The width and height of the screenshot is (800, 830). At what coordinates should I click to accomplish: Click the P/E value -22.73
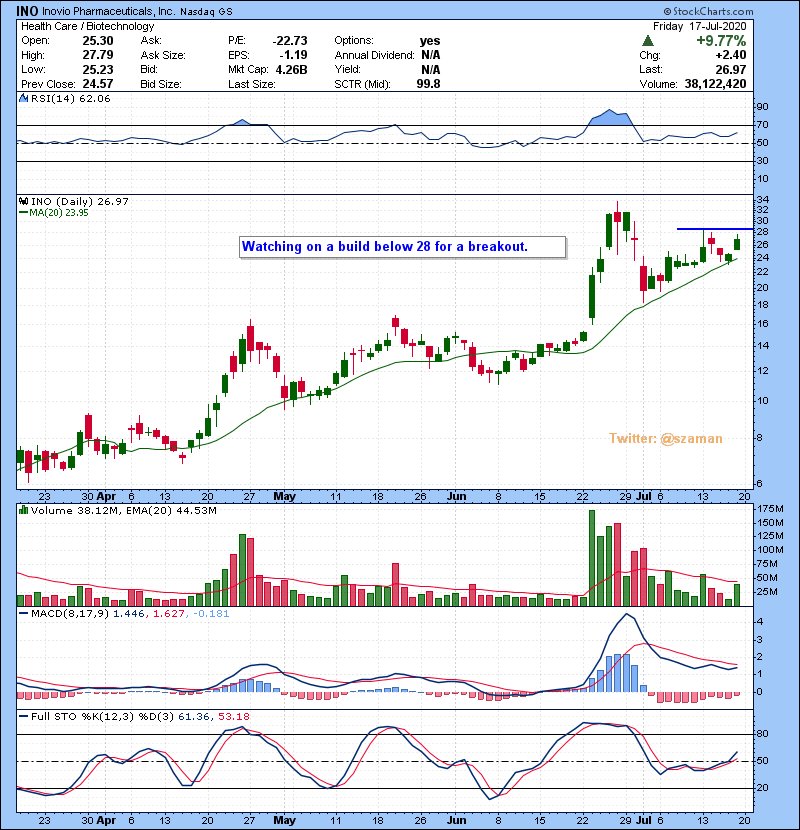[x=290, y=41]
